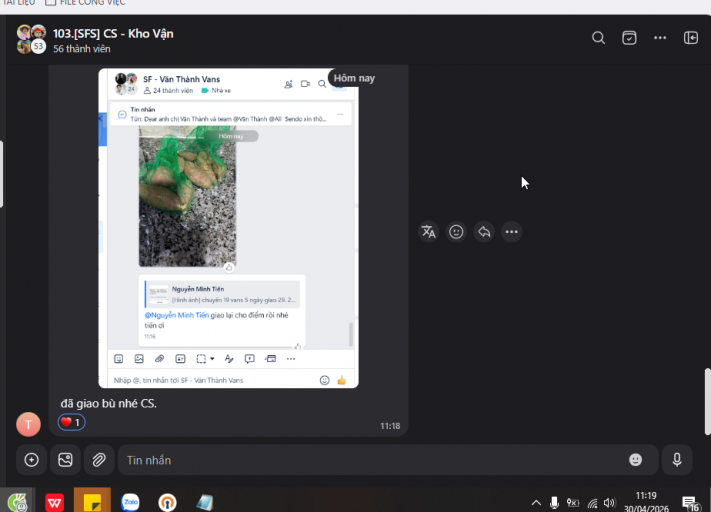The image size is (711, 512).
Task: Open more options ellipsis in chat header
Action: 660,38
